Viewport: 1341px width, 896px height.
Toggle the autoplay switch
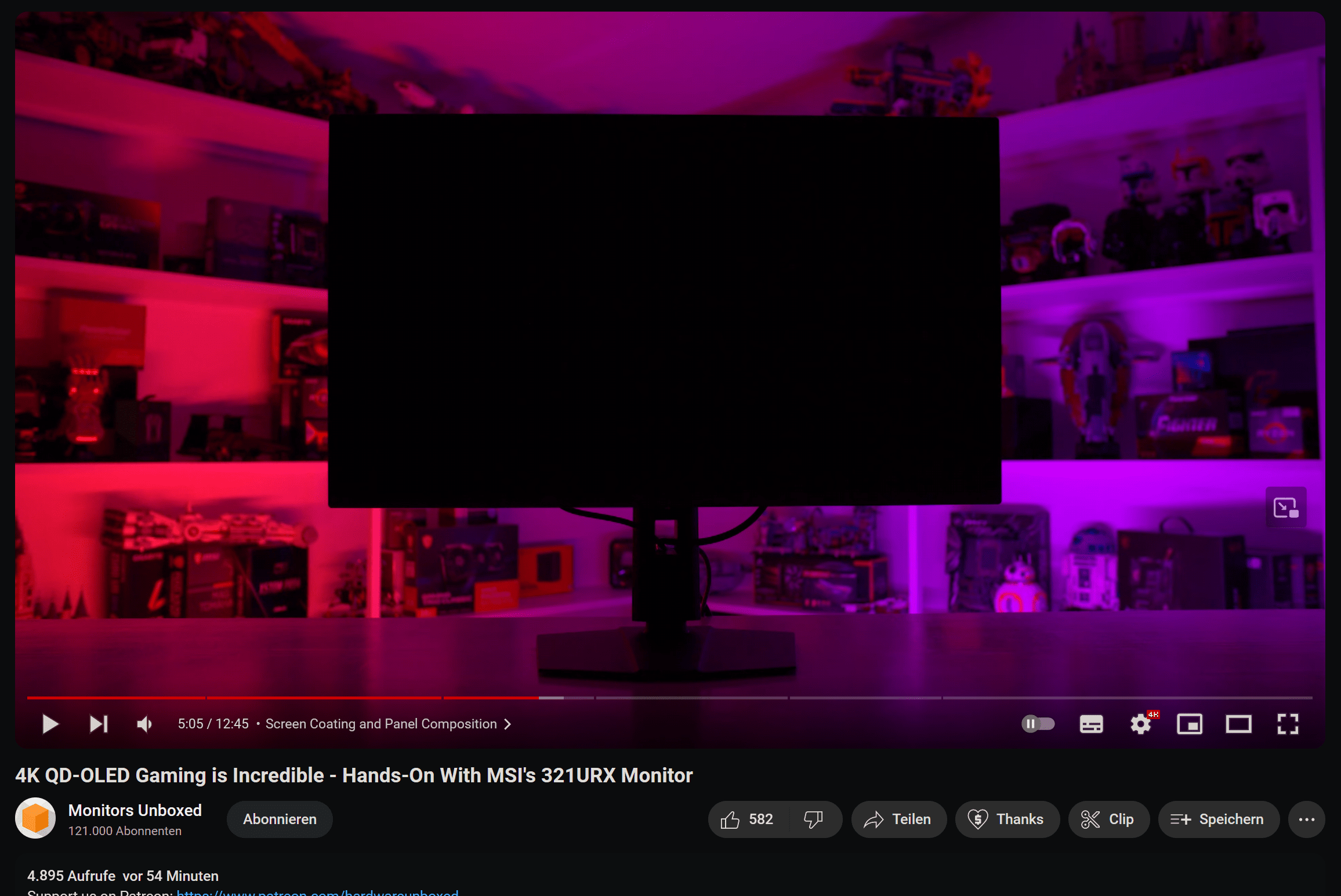coord(1038,724)
